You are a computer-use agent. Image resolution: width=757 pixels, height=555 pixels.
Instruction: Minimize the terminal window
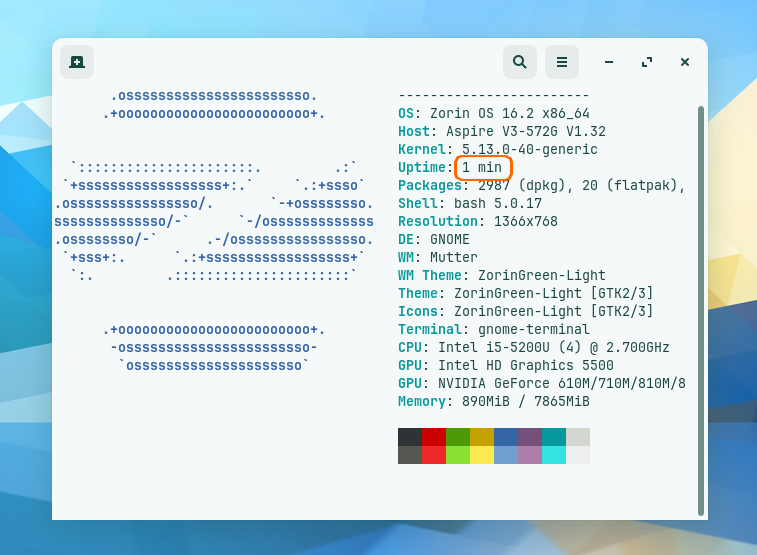coord(608,62)
